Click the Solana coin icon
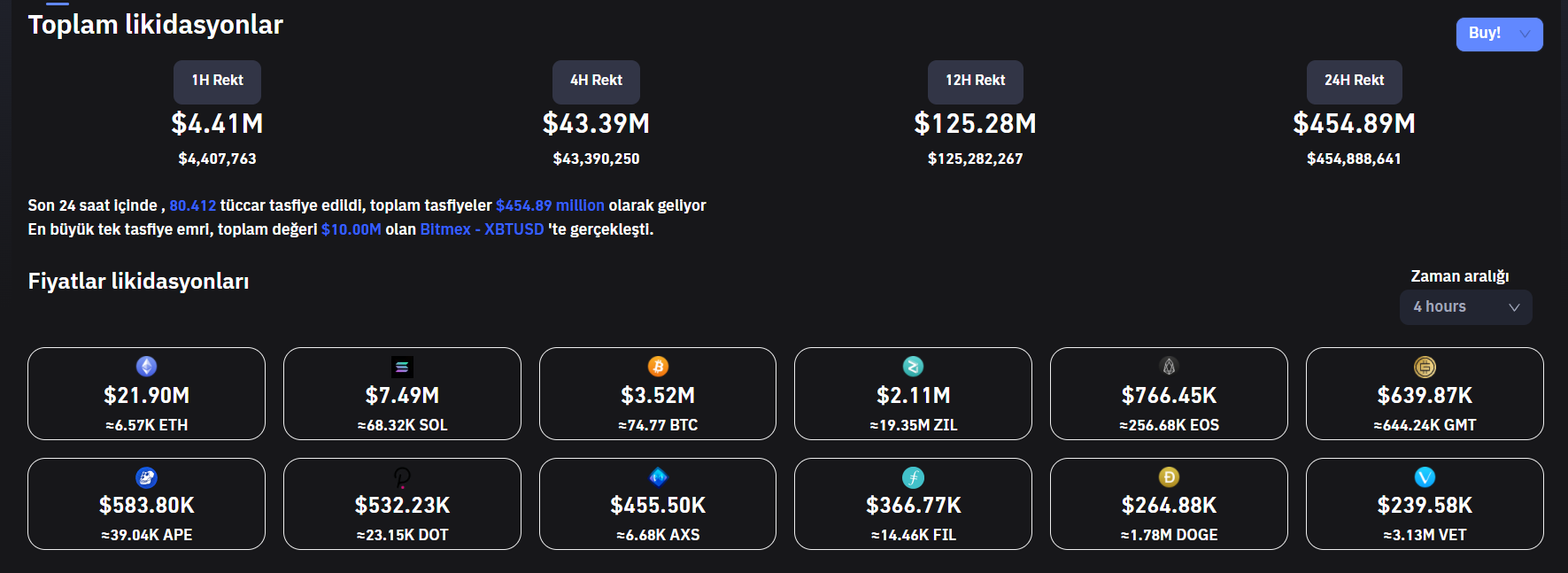This screenshot has height=573, width=1568. (x=402, y=367)
